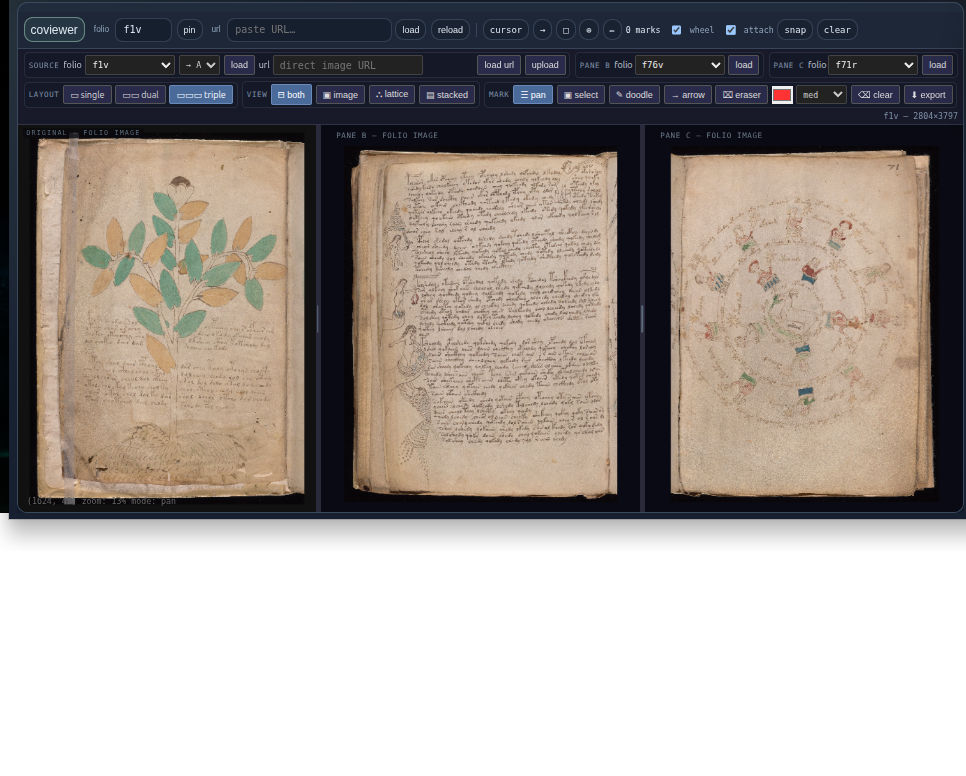Switch layout to single
This screenshot has height=776, width=966.
click(87, 95)
